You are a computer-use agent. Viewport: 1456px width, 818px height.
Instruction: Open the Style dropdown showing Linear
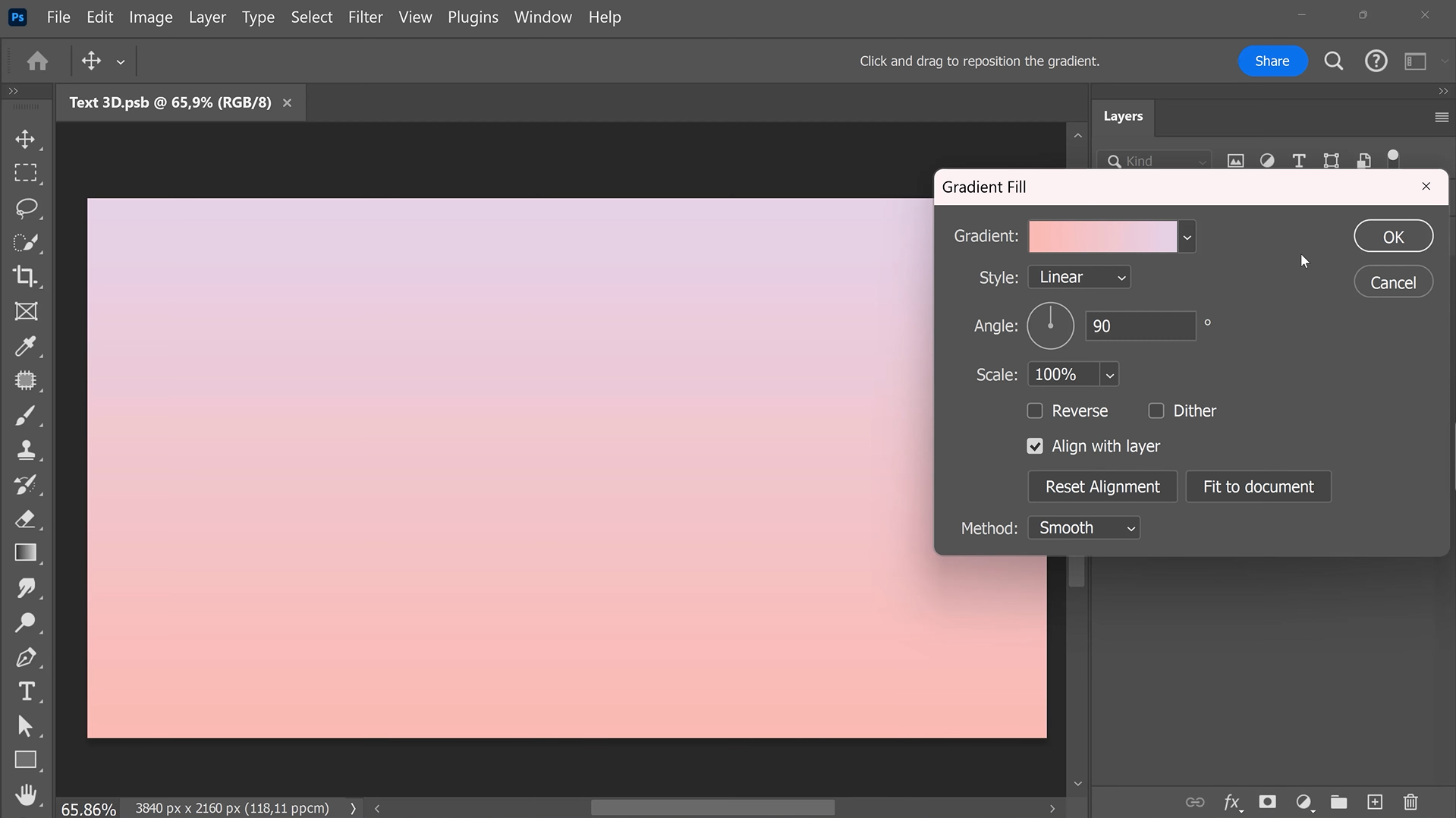(x=1079, y=277)
